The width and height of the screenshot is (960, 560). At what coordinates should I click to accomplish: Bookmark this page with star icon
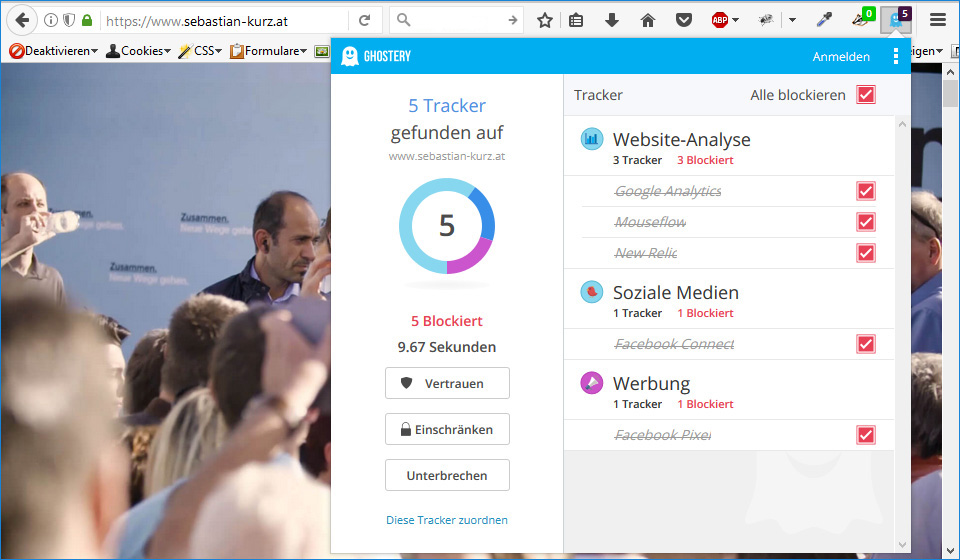545,20
